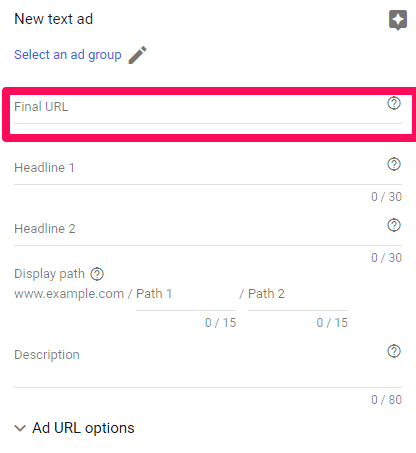Focus the Description text field
416x453 pixels.
pos(200,365)
